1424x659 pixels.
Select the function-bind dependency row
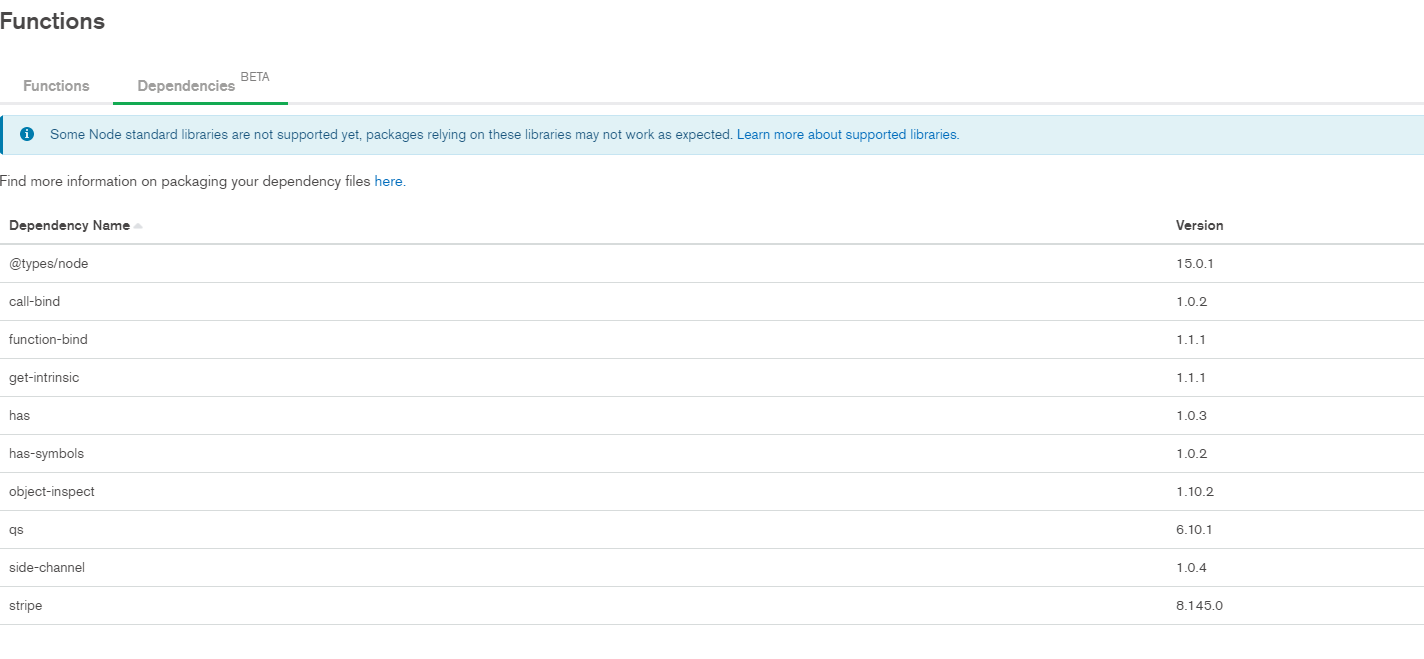pyautogui.click(x=48, y=339)
